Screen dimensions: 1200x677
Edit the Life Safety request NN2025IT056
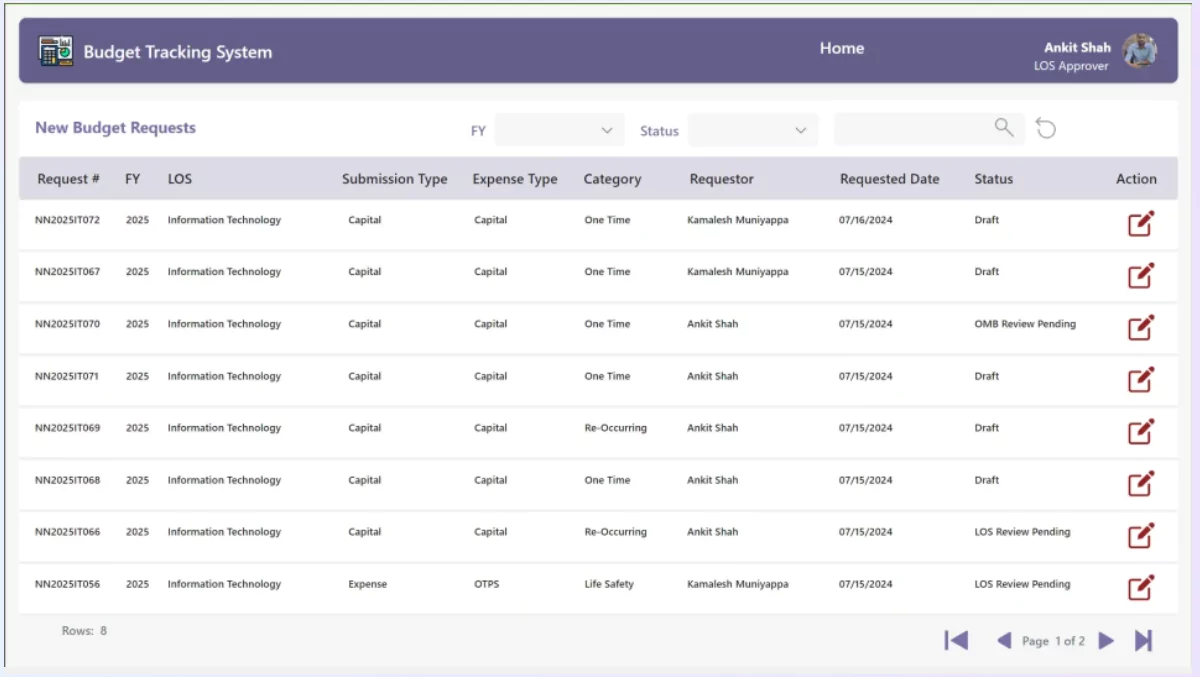(x=1141, y=587)
